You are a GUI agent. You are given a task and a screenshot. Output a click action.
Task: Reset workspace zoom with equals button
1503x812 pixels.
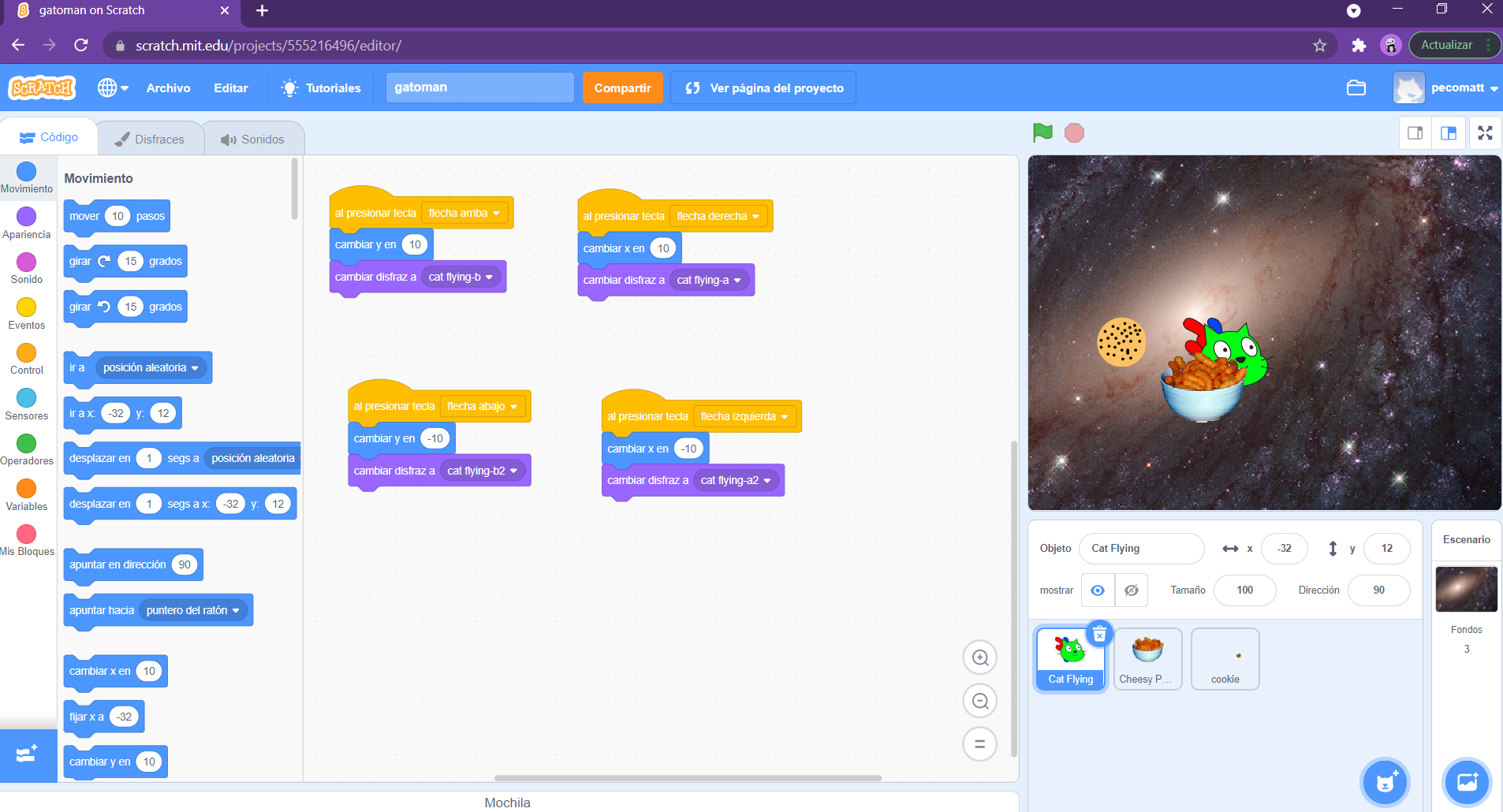(x=980, y=743)
